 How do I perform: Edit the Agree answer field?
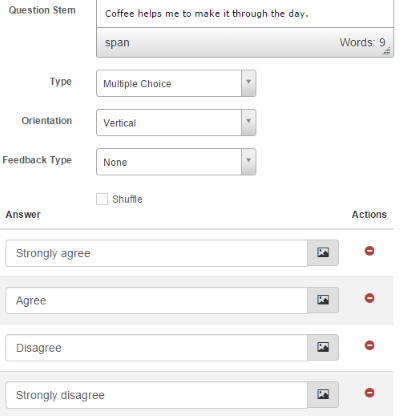click(156, 301)
